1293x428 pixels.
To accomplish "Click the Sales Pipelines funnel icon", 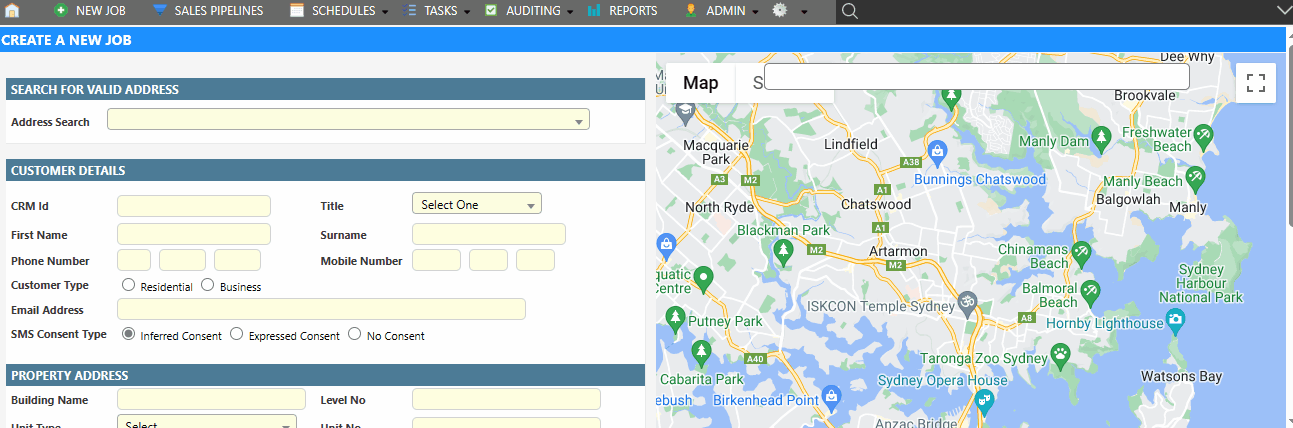I will (x=160, y=11).
